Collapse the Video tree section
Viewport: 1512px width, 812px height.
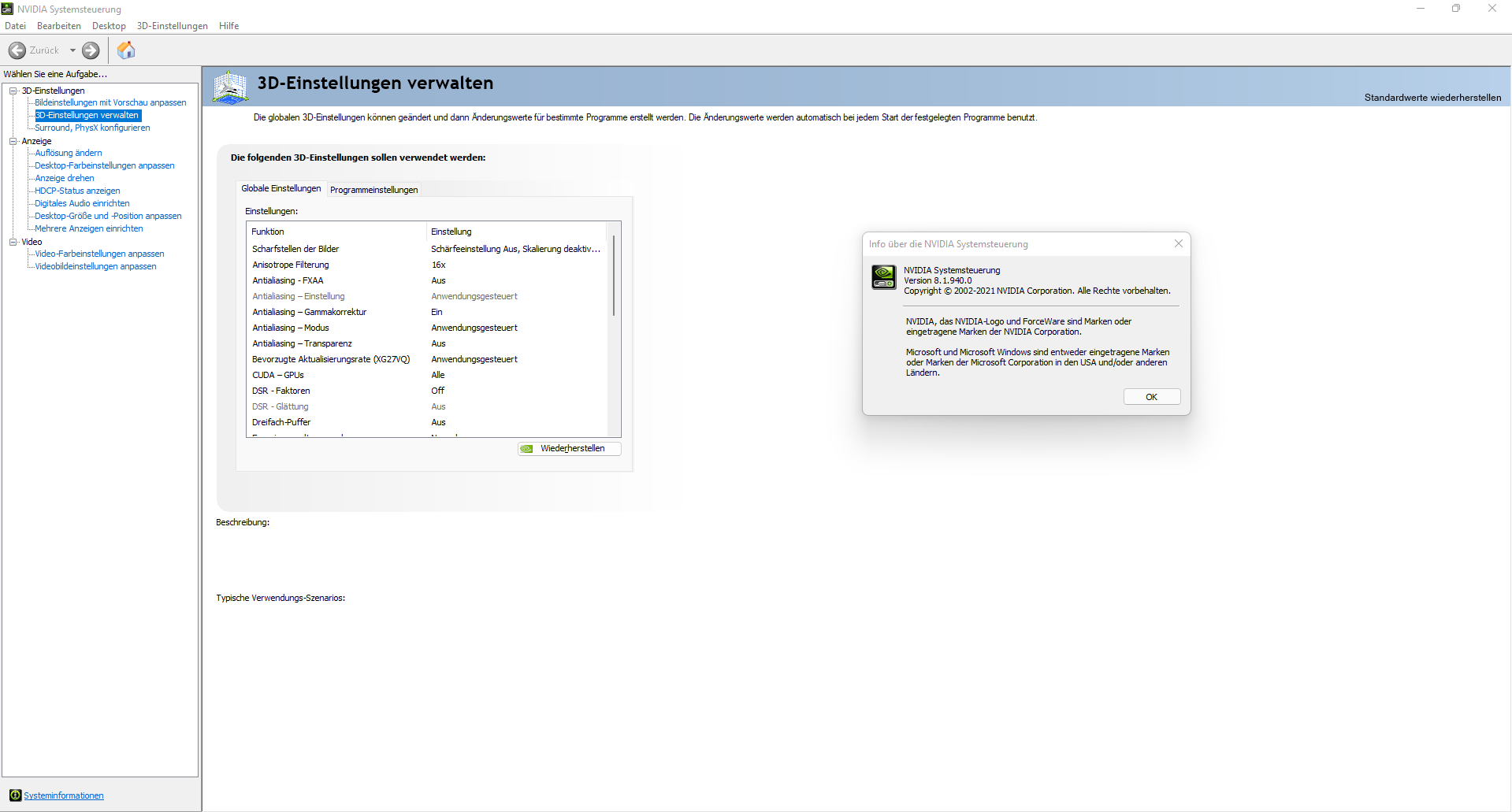pyautogui.click(x=13, y=241)
